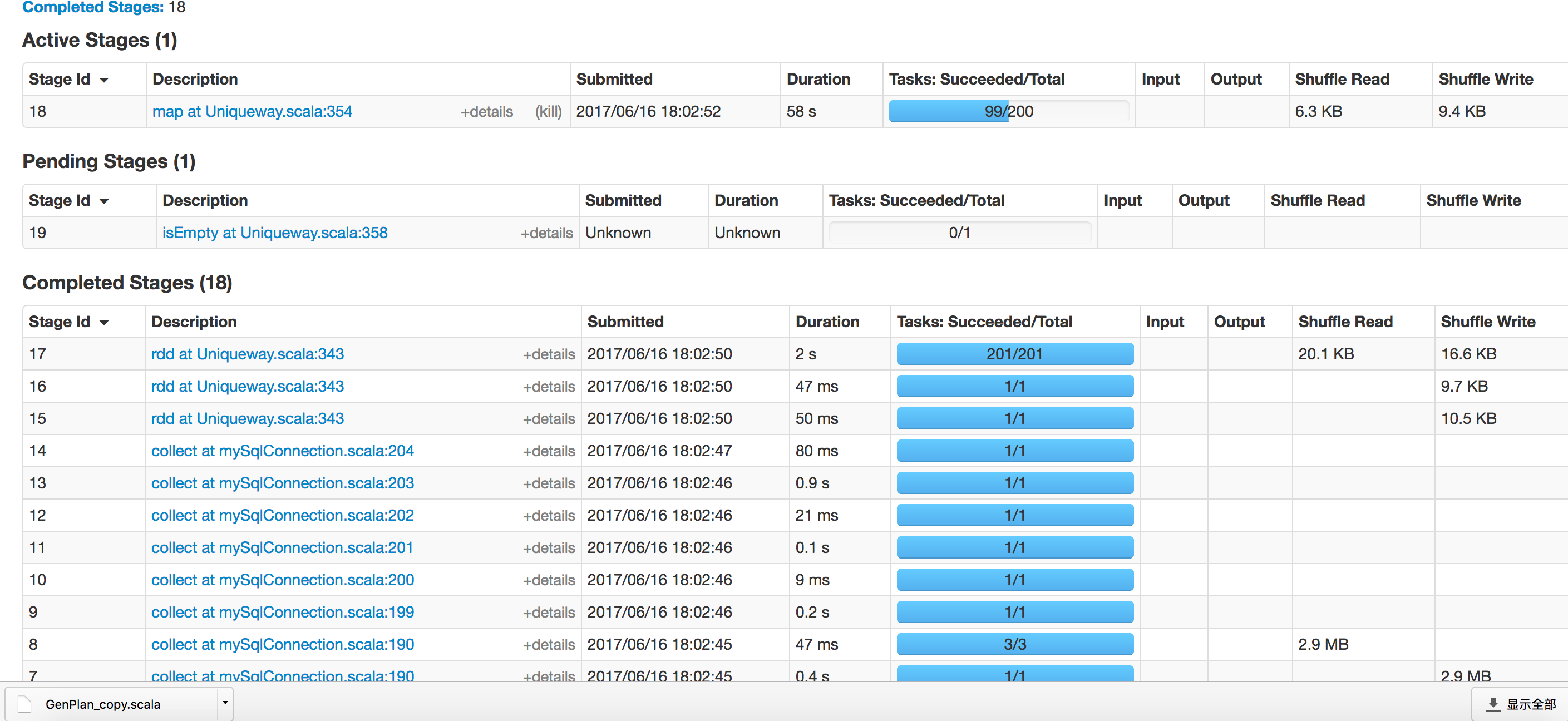1568x721 pixels.
Task: Expand +details for stage 15
Action: tap(549, 418)
